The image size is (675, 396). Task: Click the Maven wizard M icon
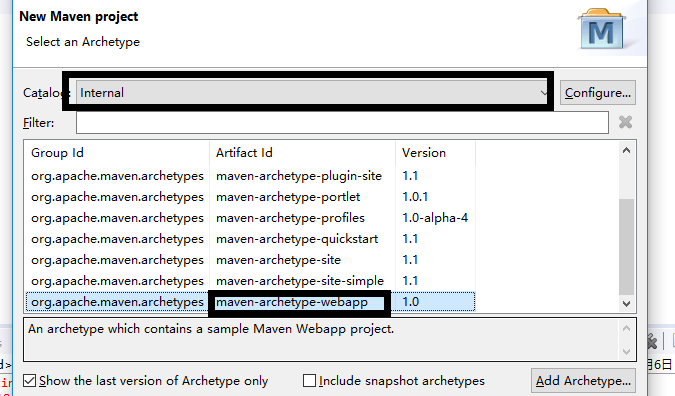tap(602, 29)
